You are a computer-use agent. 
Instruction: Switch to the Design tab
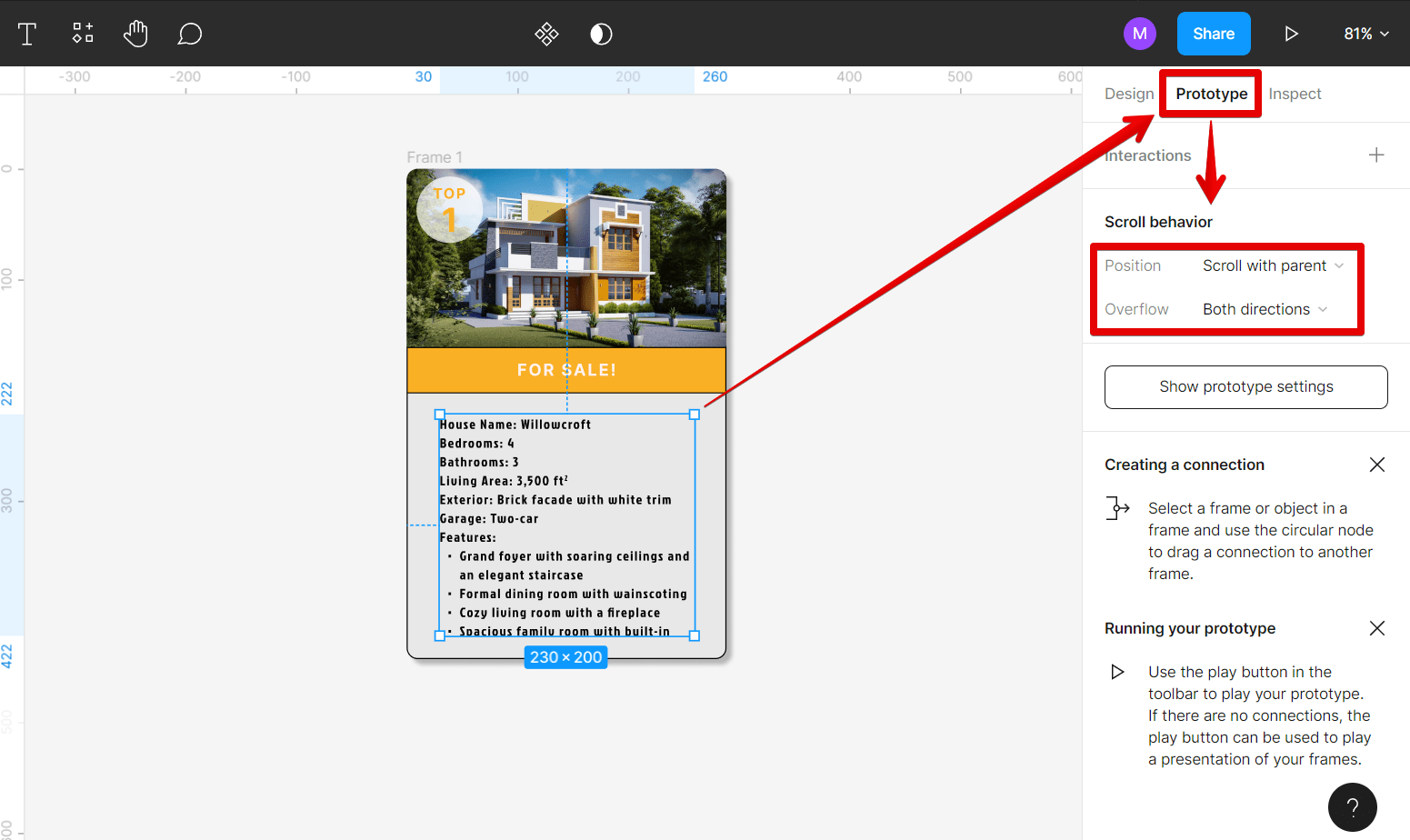1128,94
